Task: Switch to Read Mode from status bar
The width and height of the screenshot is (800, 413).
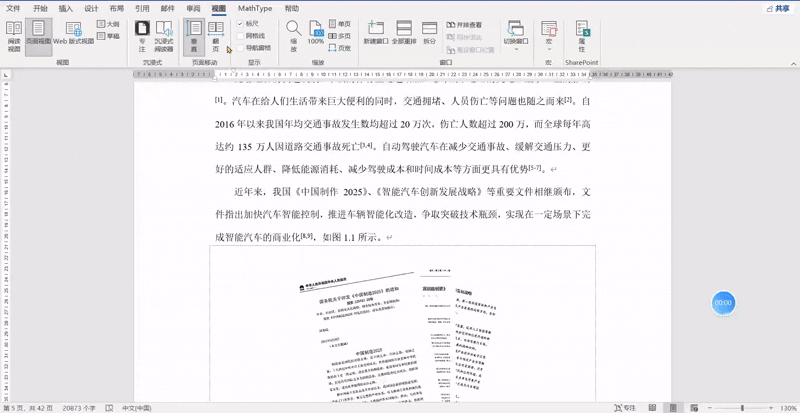Action: [653, 408]
